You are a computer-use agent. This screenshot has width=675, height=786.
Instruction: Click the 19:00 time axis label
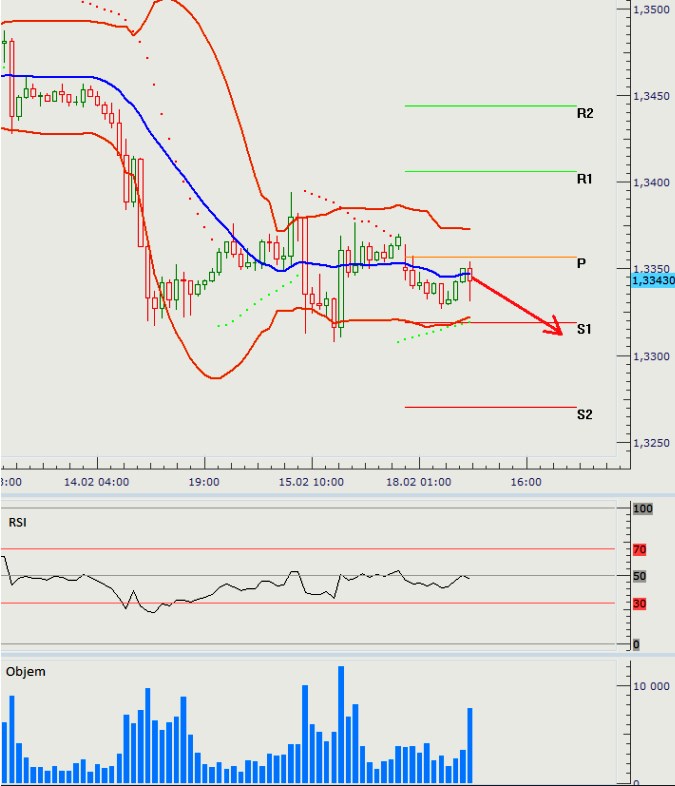(204, 482)
